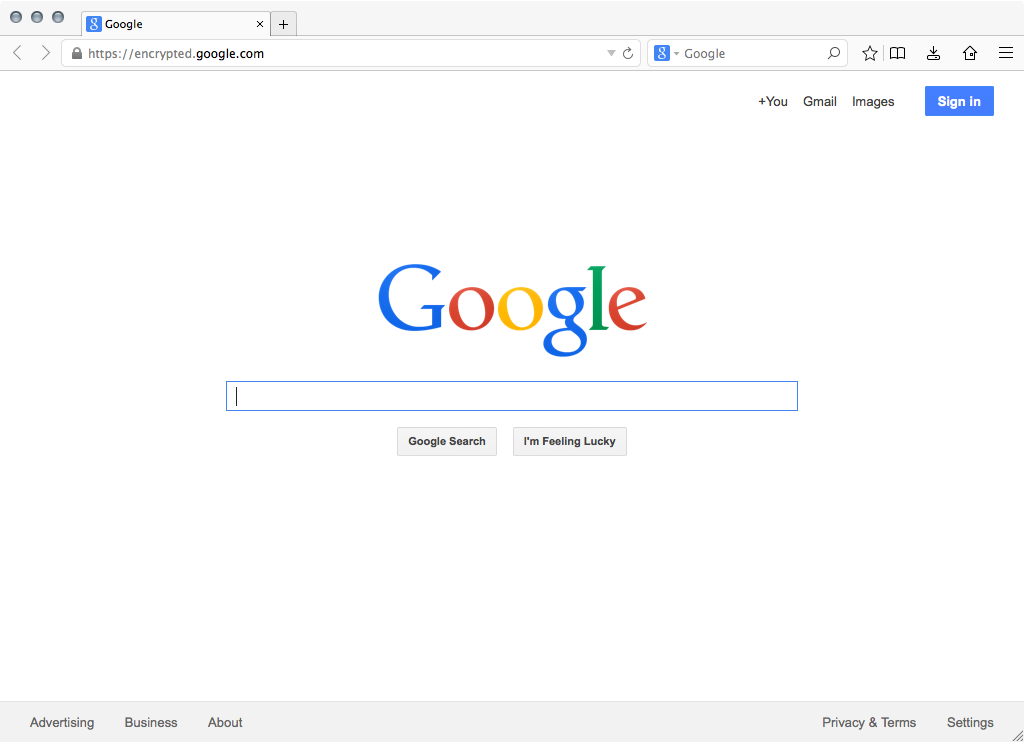Screen dimensions: 1024x742
Task: Go forward to the next page
Action: click(45, 53)
